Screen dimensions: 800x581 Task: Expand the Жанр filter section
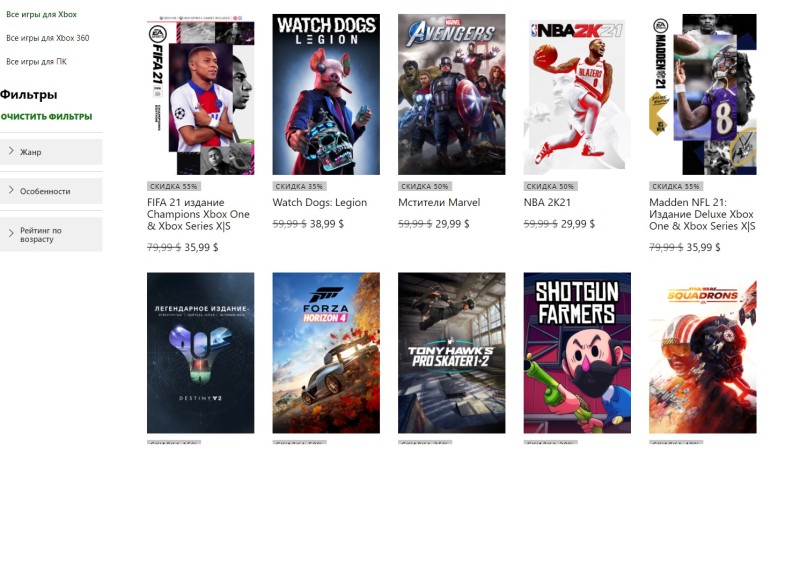pyautogui.click(x=51, y=152)
